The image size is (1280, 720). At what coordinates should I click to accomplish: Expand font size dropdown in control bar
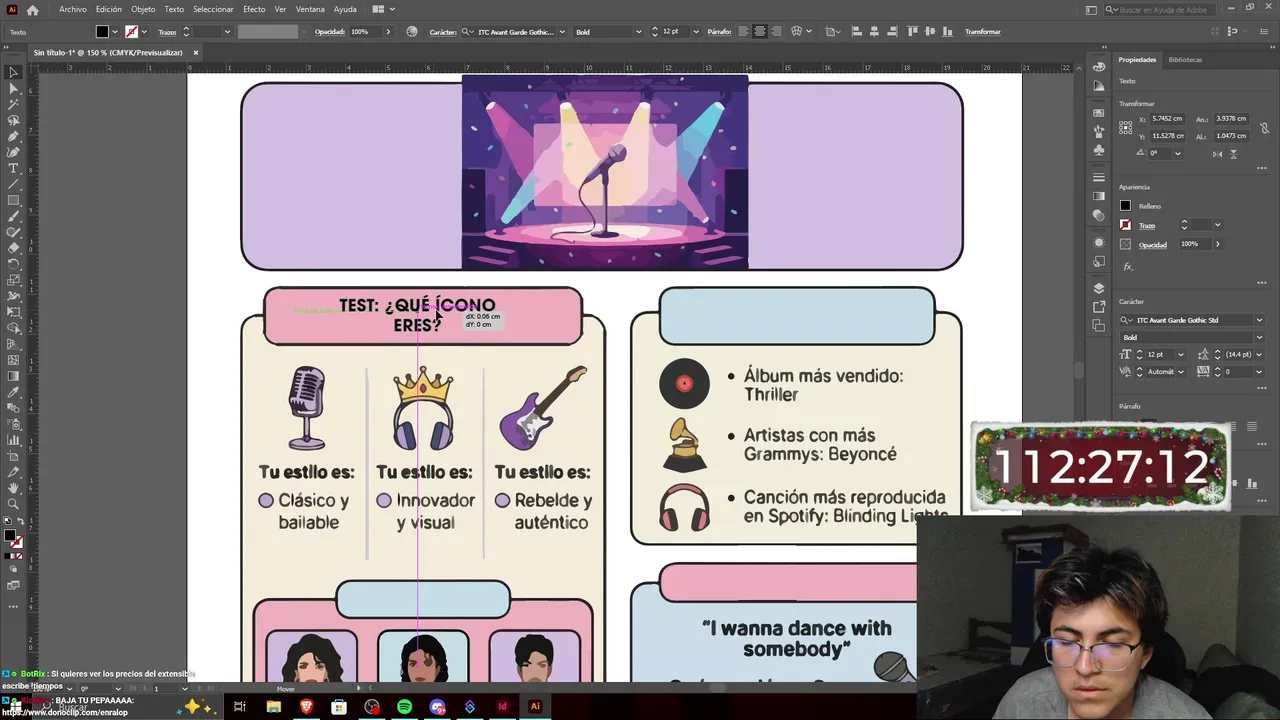click(696, 32)
